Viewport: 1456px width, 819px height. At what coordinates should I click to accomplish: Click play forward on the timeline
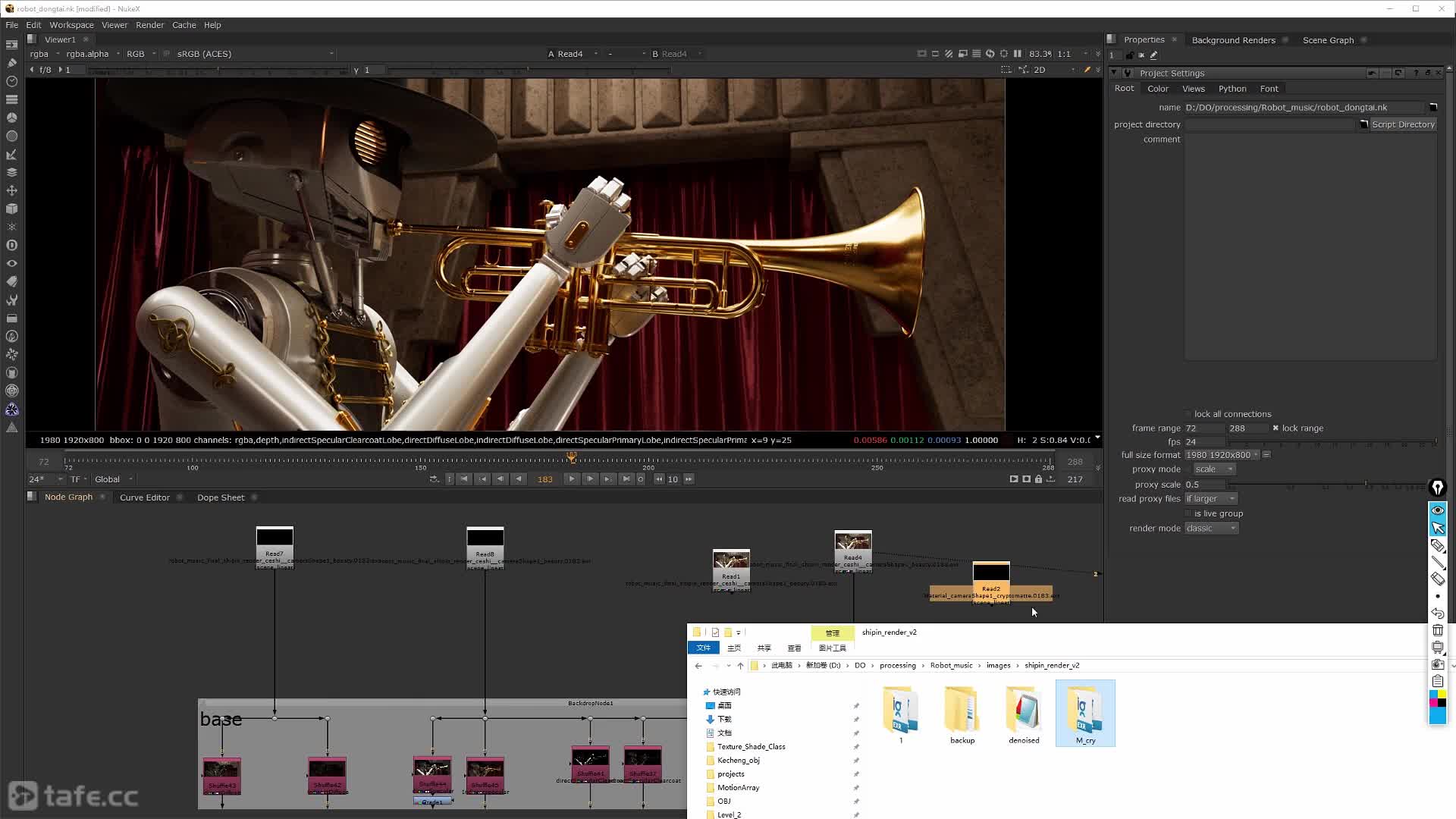tap(572, 479)
